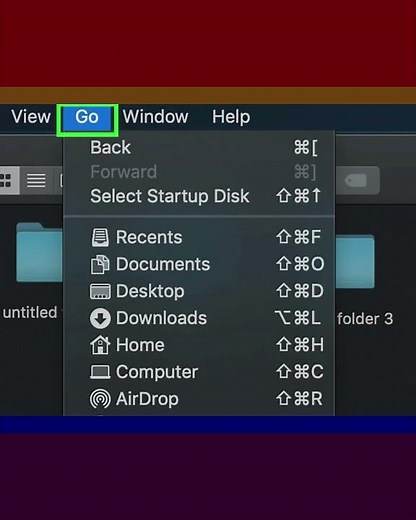The height and width of the screenshot is (520, 416).
Task: Click the Downloads arrow icon
Action: pos(100,318)
